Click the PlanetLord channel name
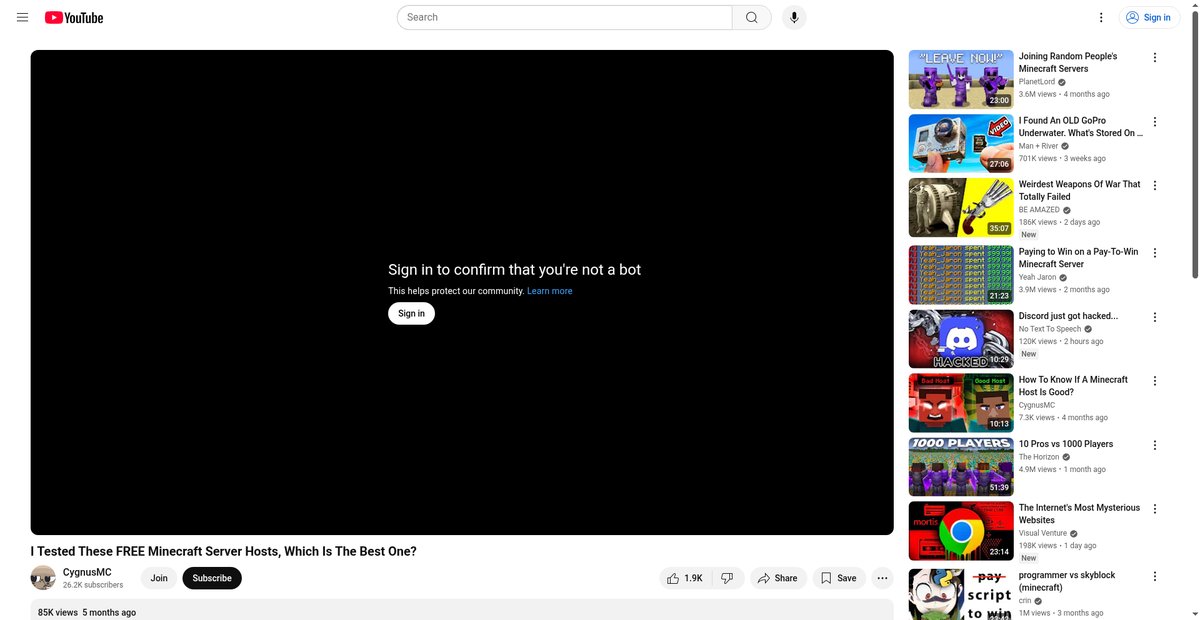 coord(1037,82)
